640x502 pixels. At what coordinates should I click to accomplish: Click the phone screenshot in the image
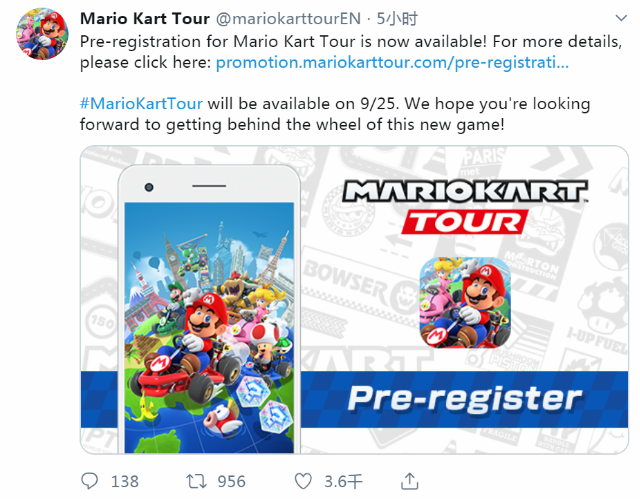[x=209, y=327]
